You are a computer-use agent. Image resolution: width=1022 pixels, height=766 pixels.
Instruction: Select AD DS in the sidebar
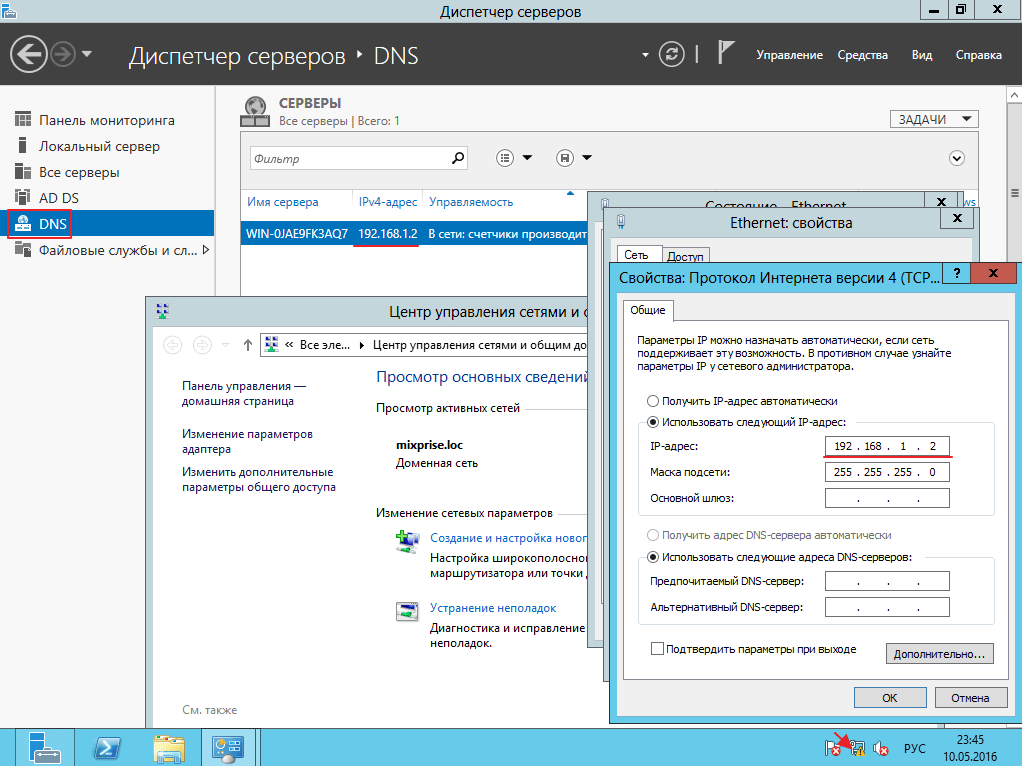59,198
